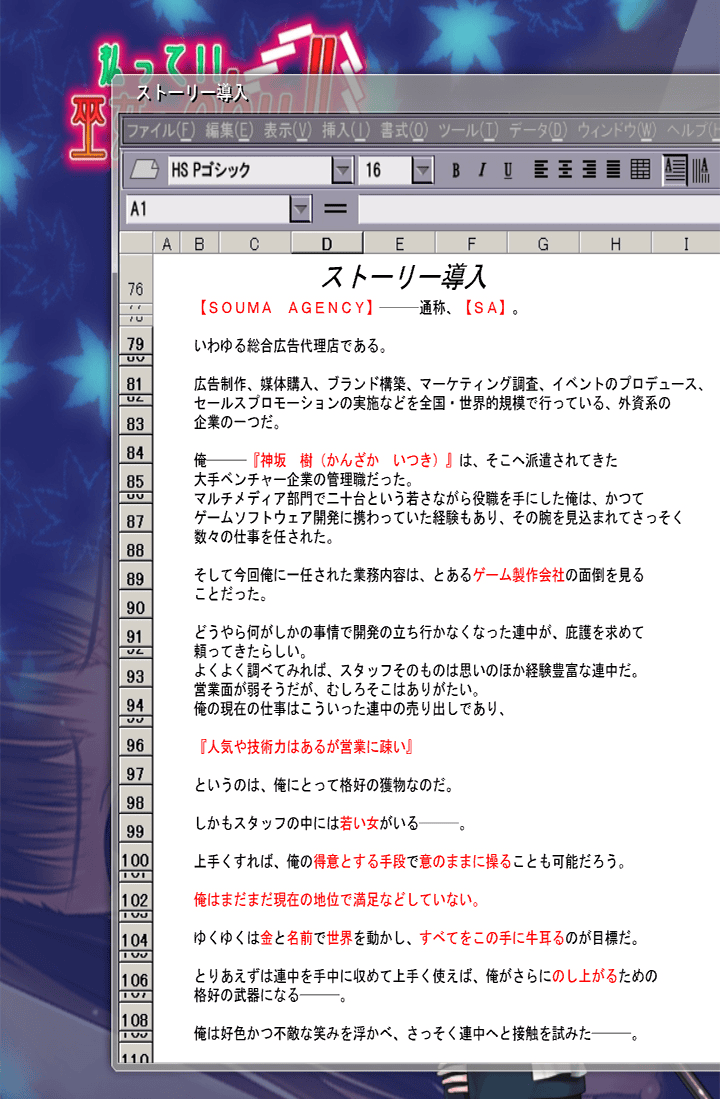
Task: Expand the A1 name box dropdown
Action: click(300, 209)
